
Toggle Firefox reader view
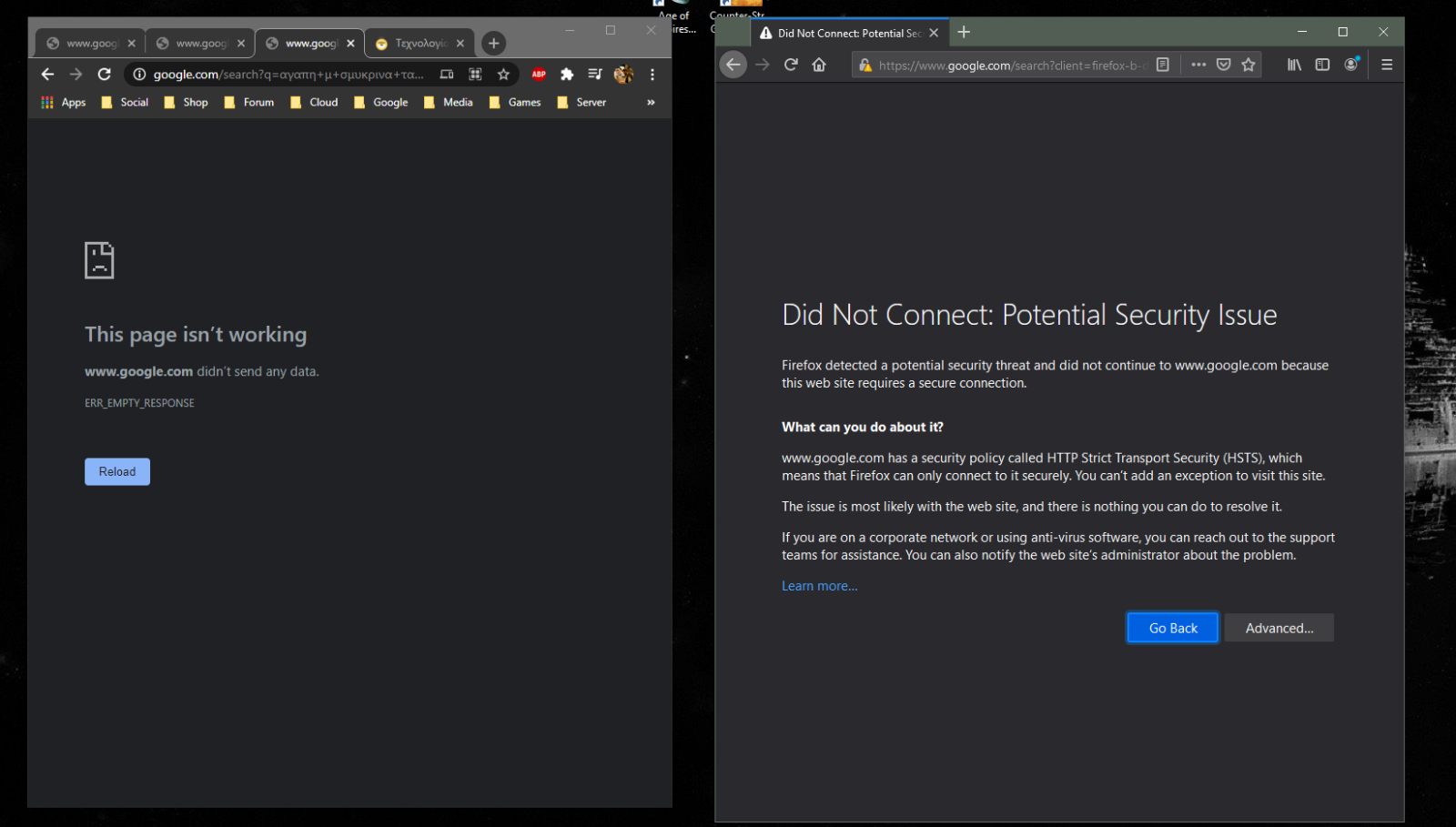pos(1163,65)
